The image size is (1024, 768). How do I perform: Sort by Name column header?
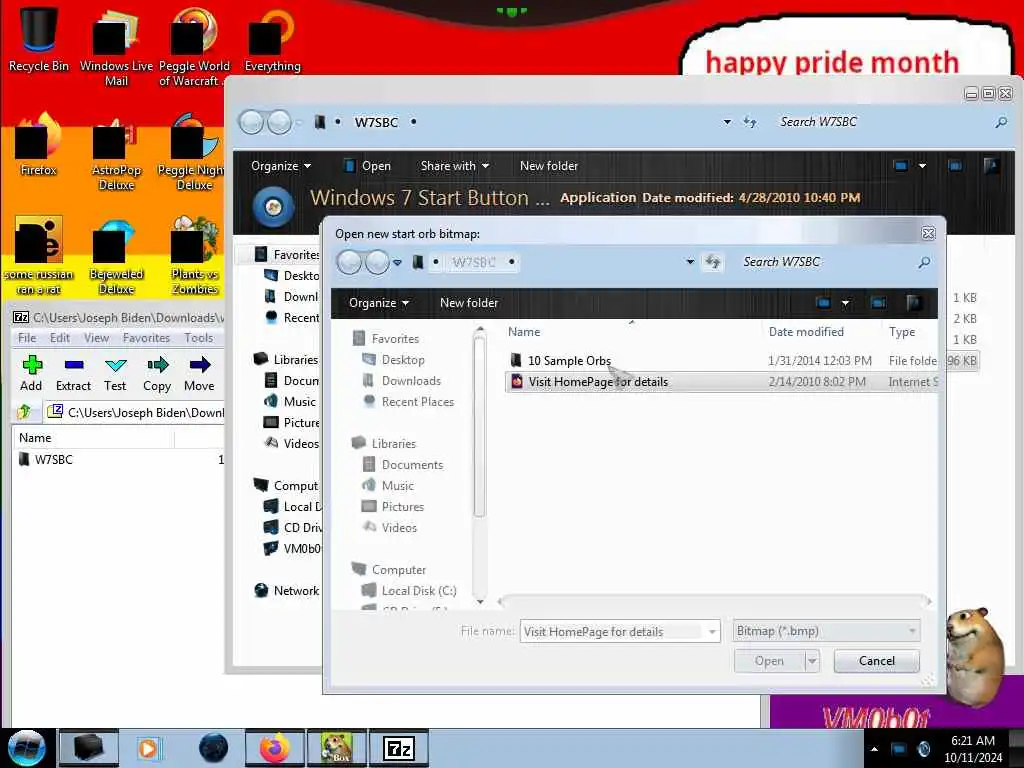(x=524, y=332)
